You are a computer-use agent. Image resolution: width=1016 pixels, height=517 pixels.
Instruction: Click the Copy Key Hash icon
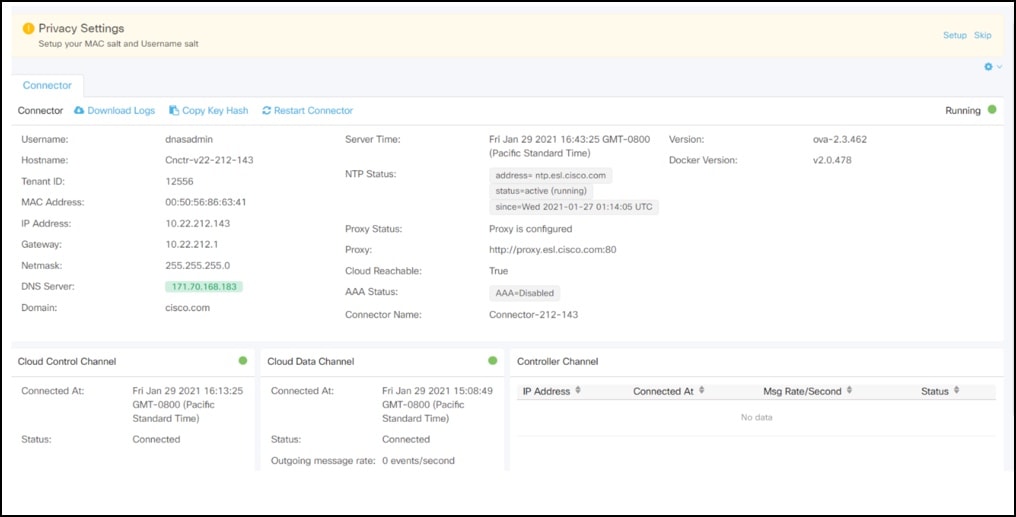[x=174, y=111]
